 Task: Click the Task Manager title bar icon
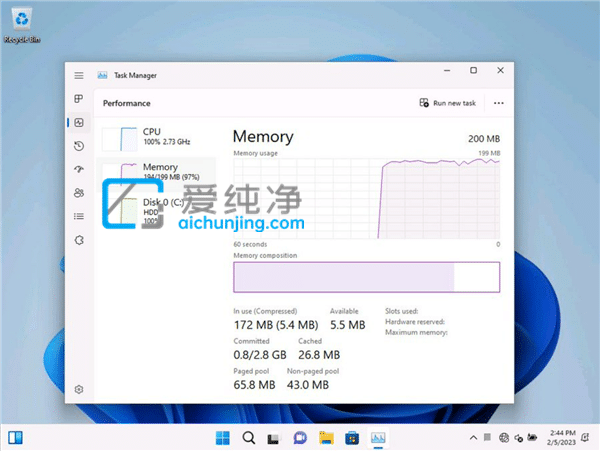coord(102,75)
